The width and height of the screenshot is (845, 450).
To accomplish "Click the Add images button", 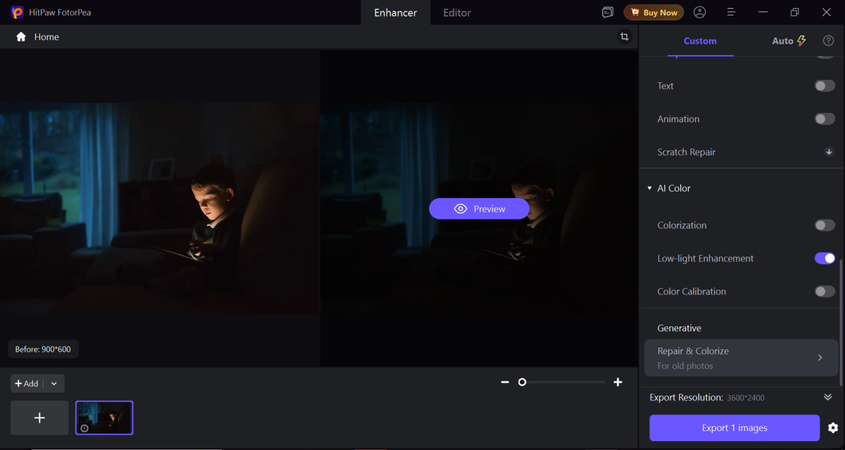I will (x=27, y=384).
